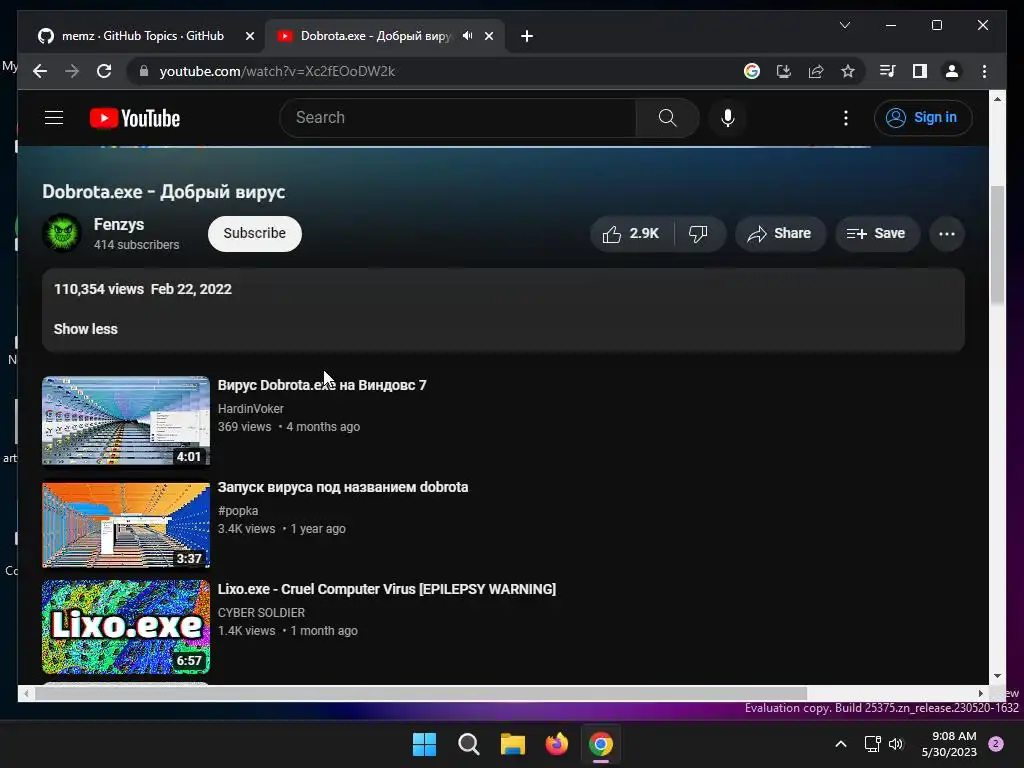Open Chrome side panel
The width and height of the screenshot is (1024, 768).
(920, 71)
